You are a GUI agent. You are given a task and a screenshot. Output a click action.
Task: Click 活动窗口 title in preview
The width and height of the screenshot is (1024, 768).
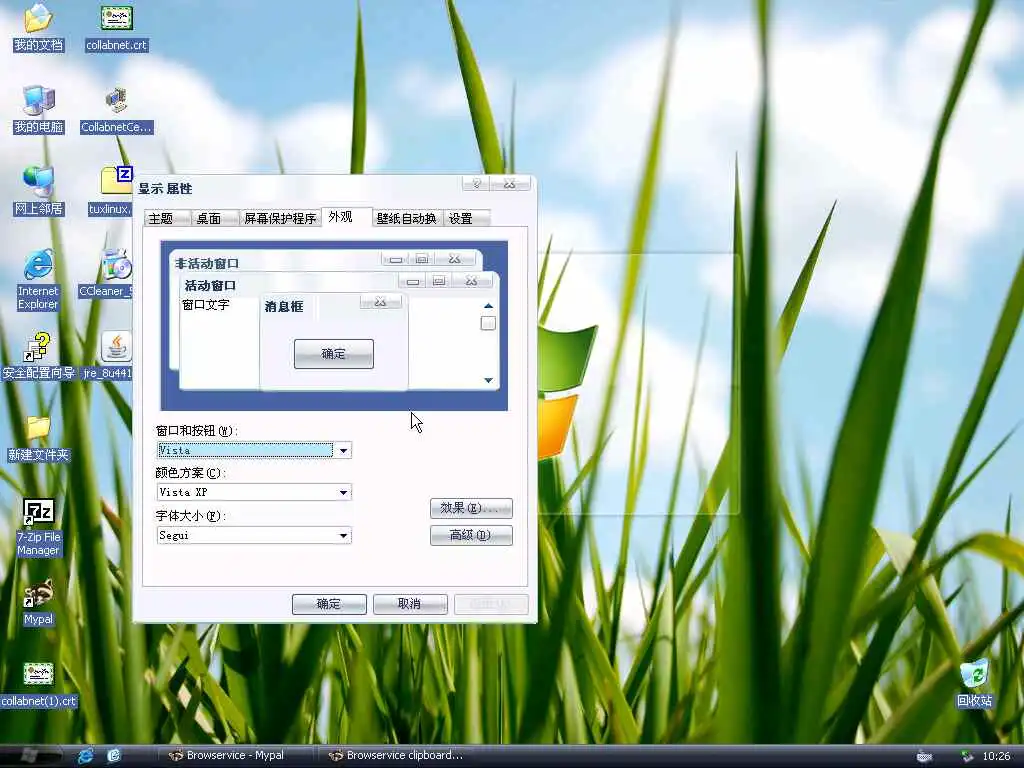point(210,285)
